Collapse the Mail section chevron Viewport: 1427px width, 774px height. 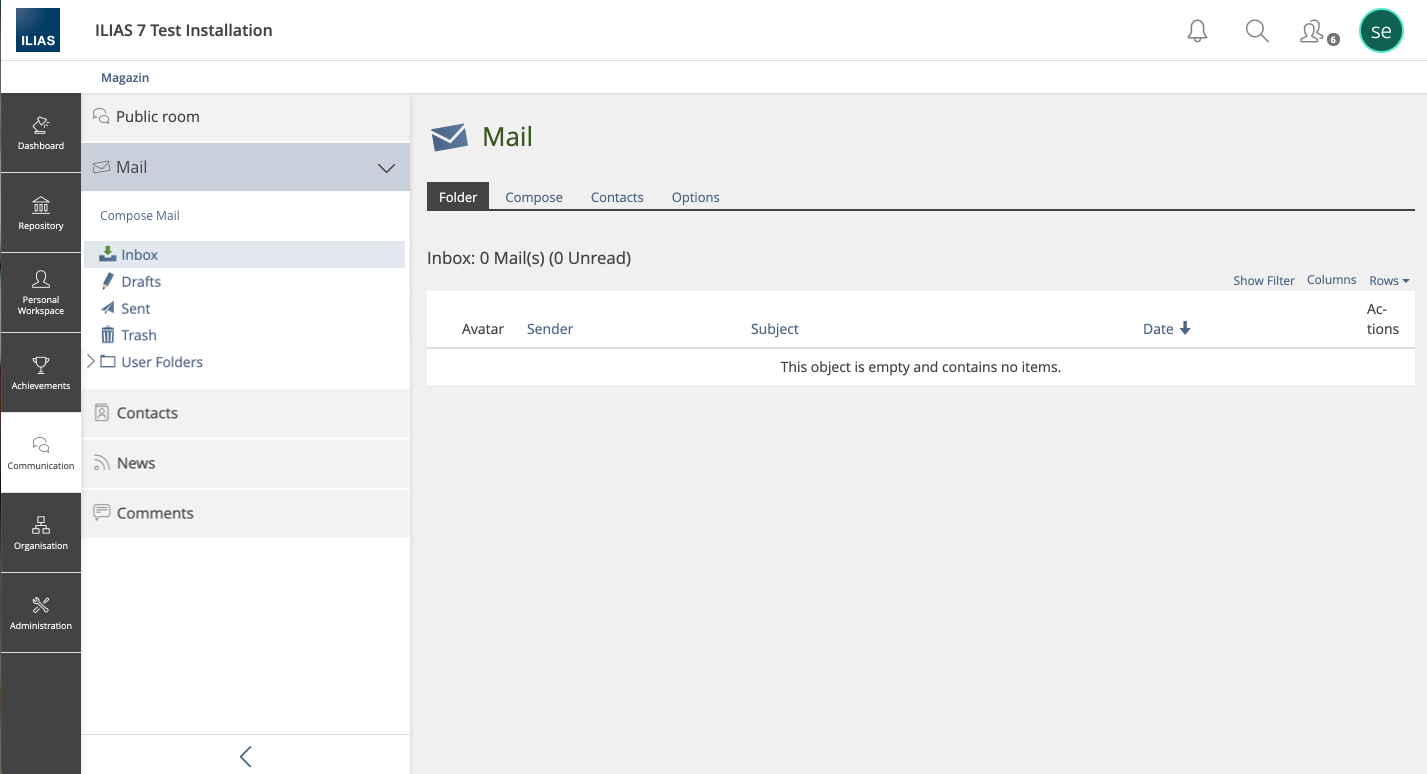(386, 168)
